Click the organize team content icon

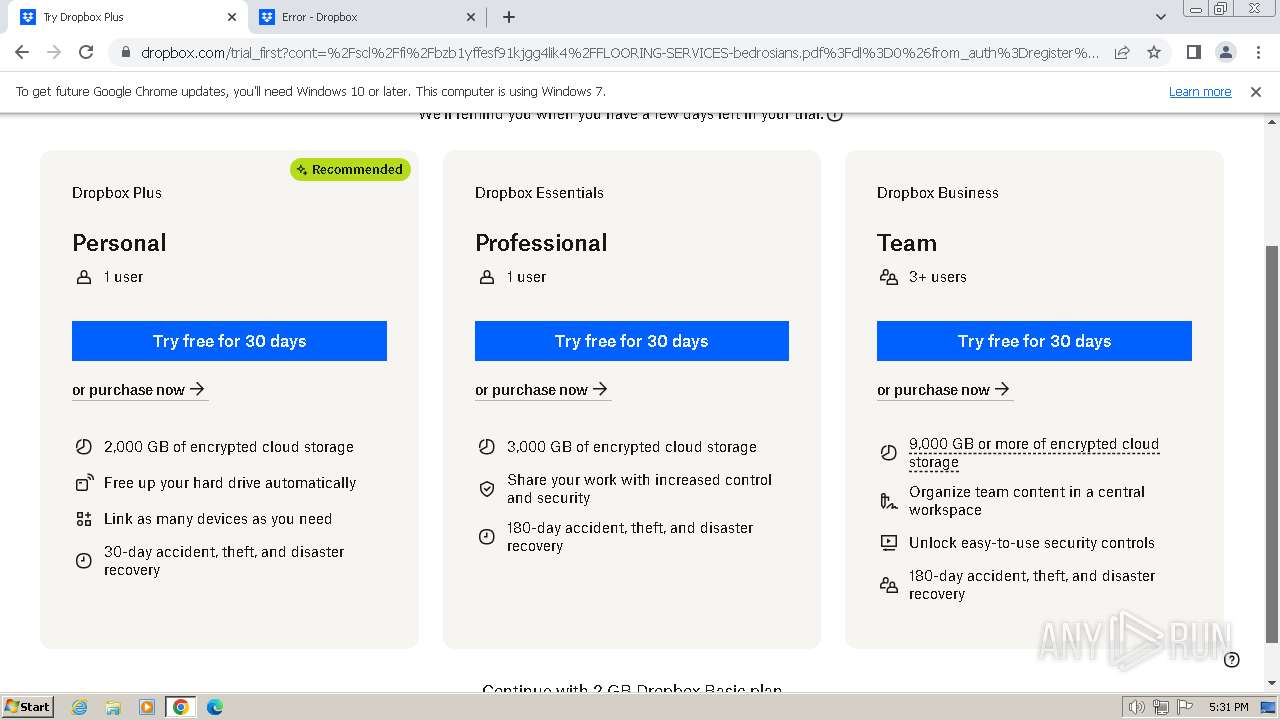click(889, 501)
